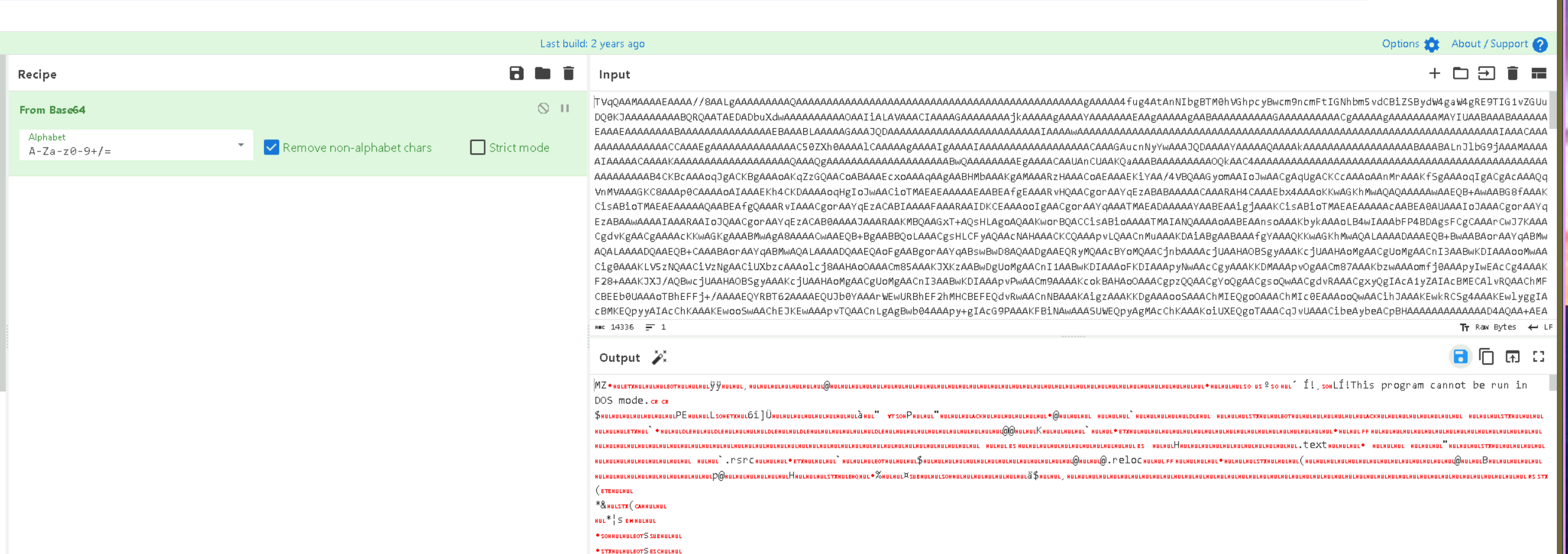Set breakpoint on From Base64
1568x554 pixels.
click(565, 109)
